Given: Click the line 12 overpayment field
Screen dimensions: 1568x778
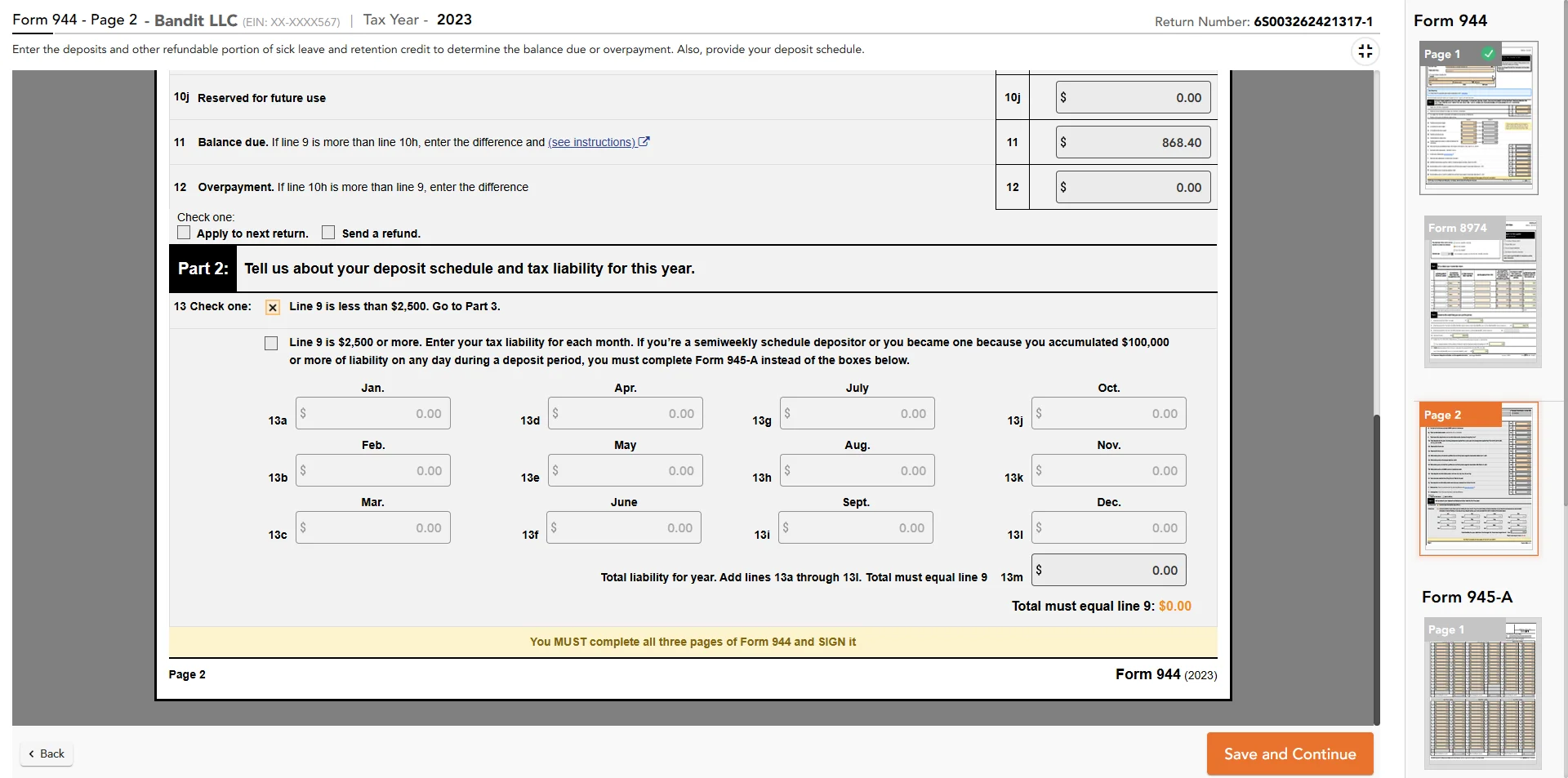Looking at the screenshot, I should pyautogui.click(x=1133, y=187).
